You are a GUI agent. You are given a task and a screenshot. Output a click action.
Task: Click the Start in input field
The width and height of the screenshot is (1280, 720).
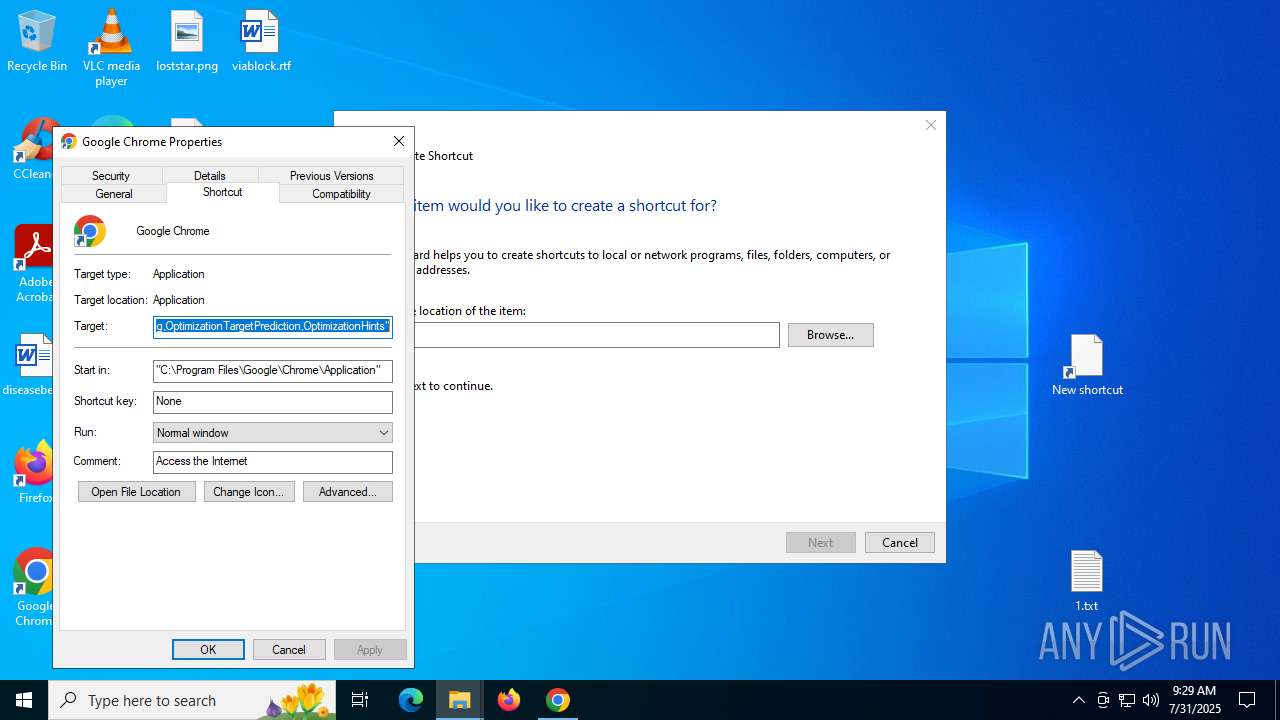[x=273, y=370]
